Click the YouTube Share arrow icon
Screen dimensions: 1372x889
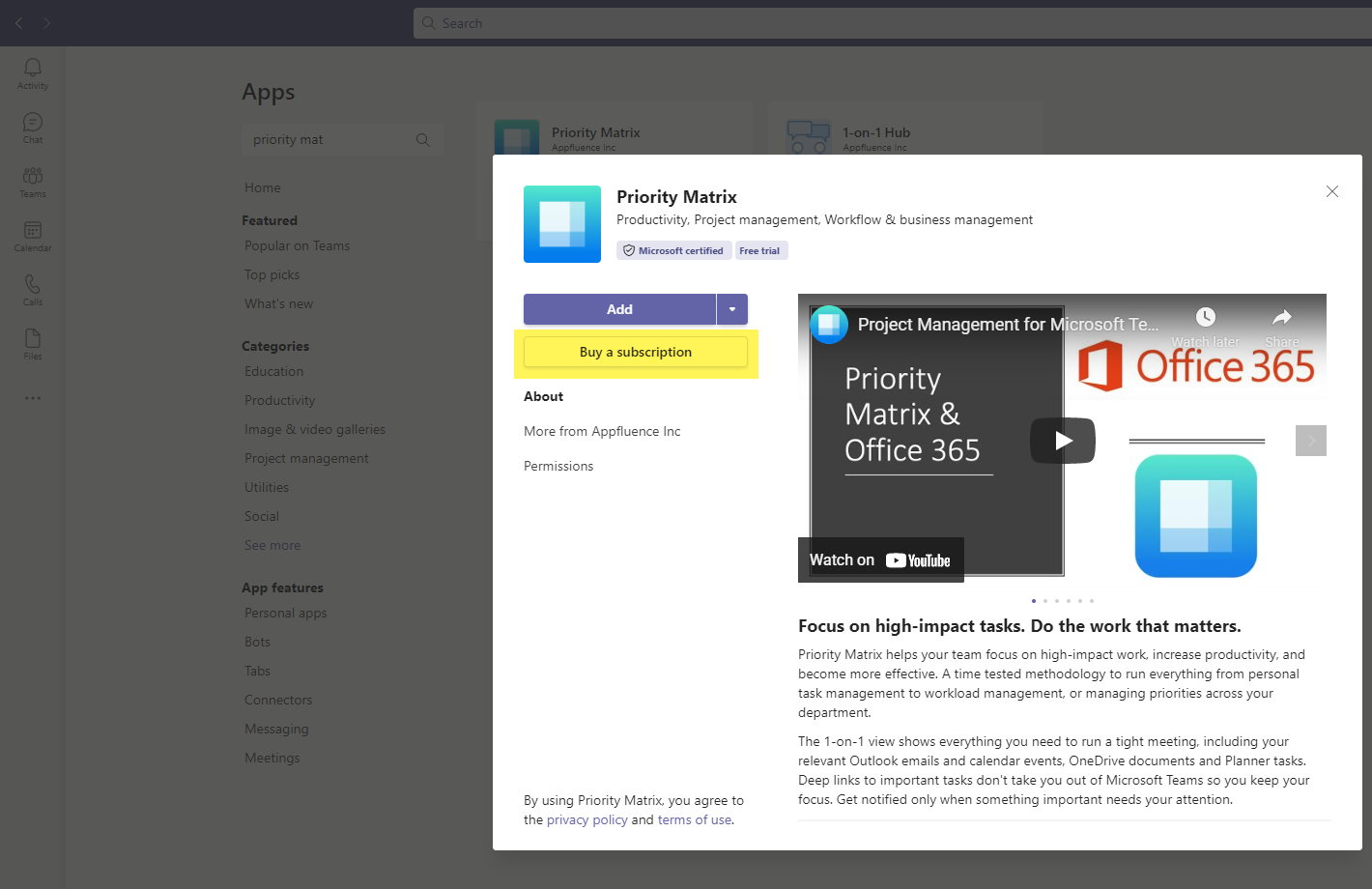coord(1281,319)
